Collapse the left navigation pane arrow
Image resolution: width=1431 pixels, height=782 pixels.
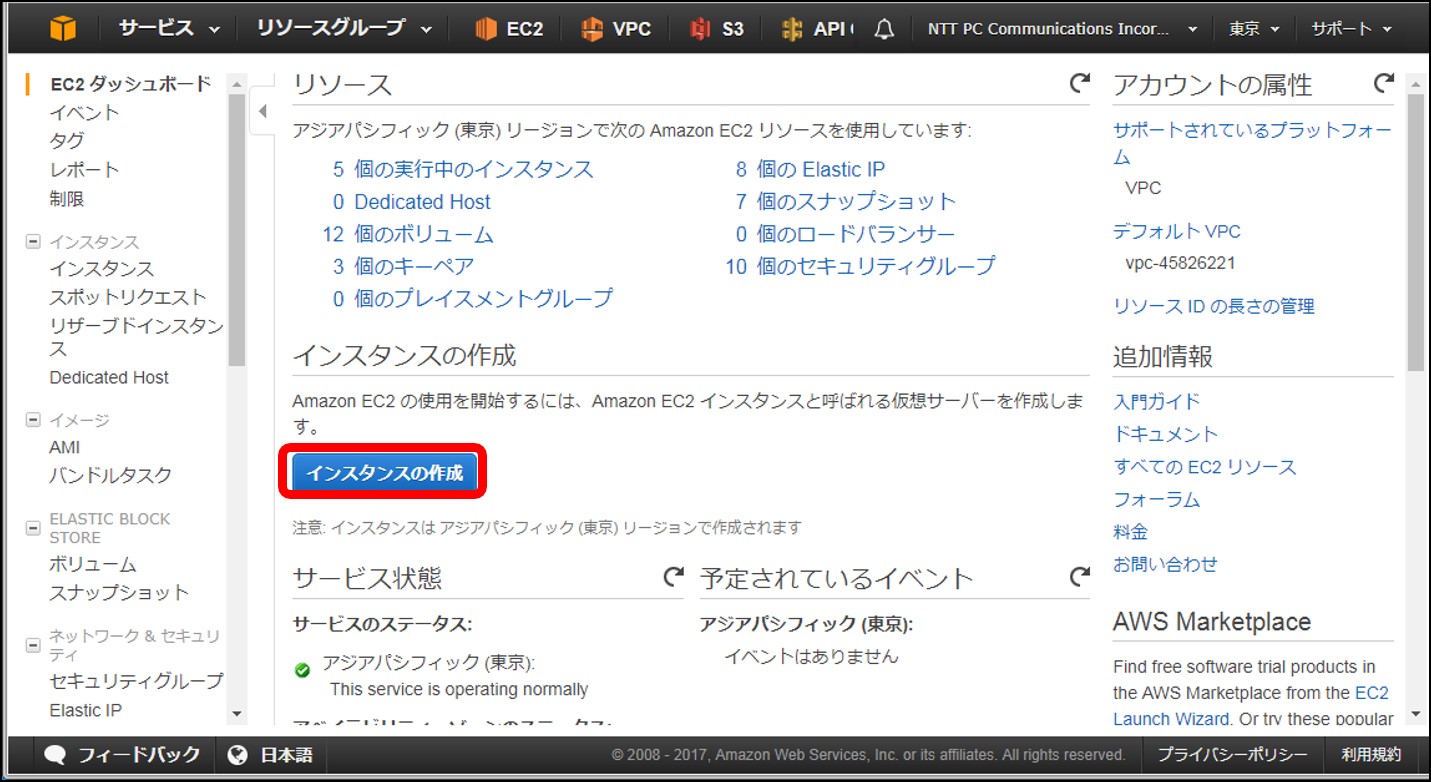pos(263,111)
